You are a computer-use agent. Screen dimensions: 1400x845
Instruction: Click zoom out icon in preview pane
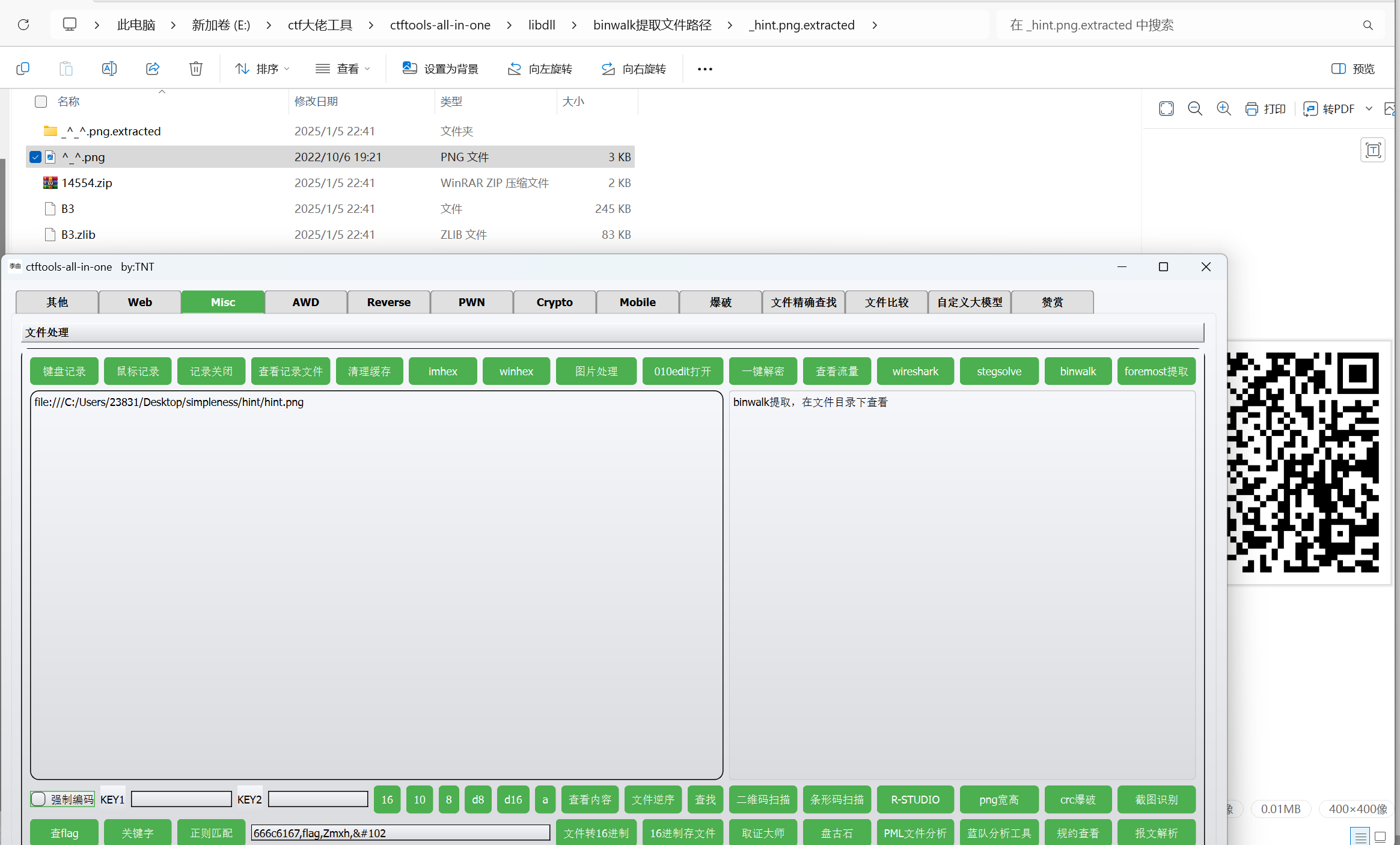1195,109
